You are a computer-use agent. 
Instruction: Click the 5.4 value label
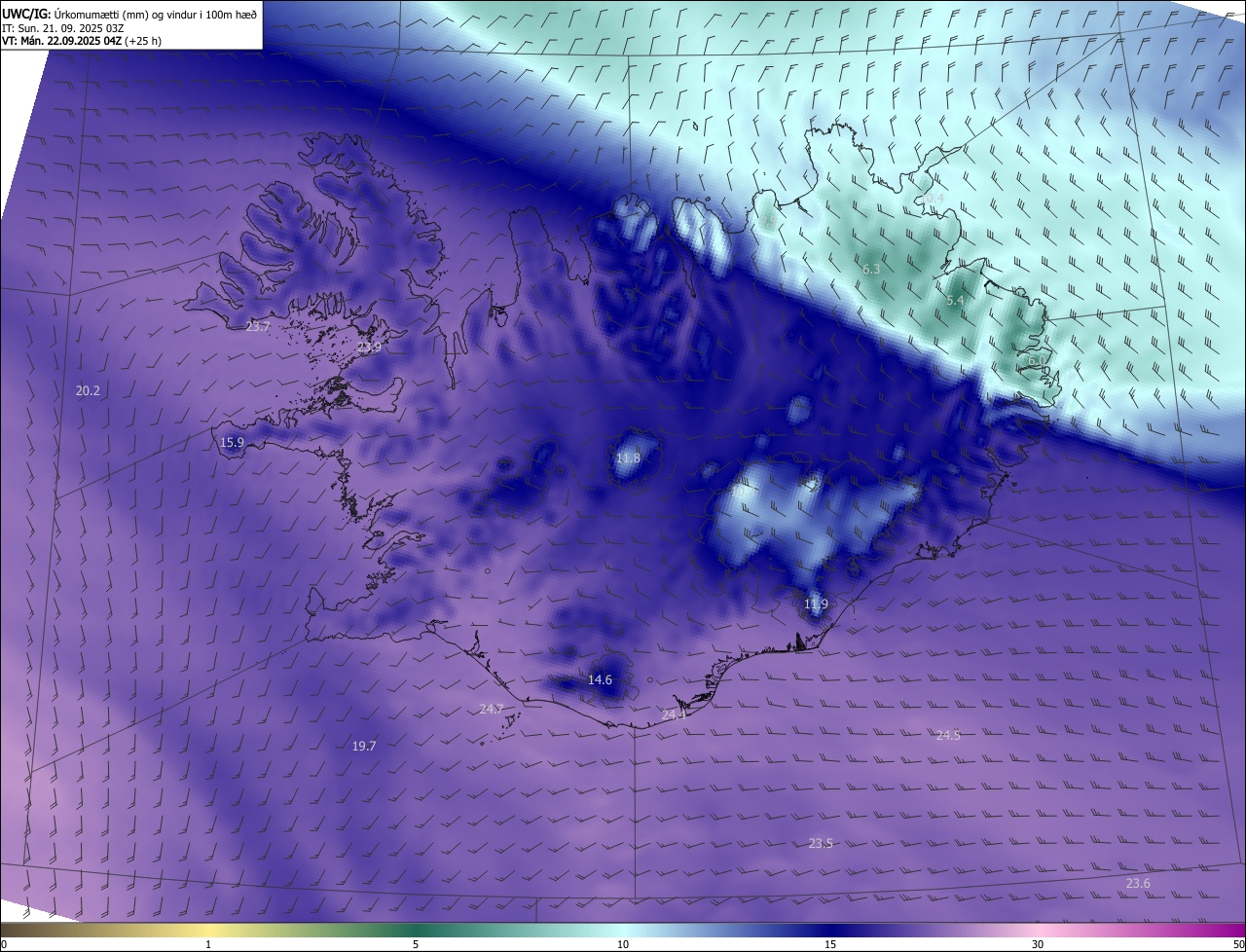(955, 301)
